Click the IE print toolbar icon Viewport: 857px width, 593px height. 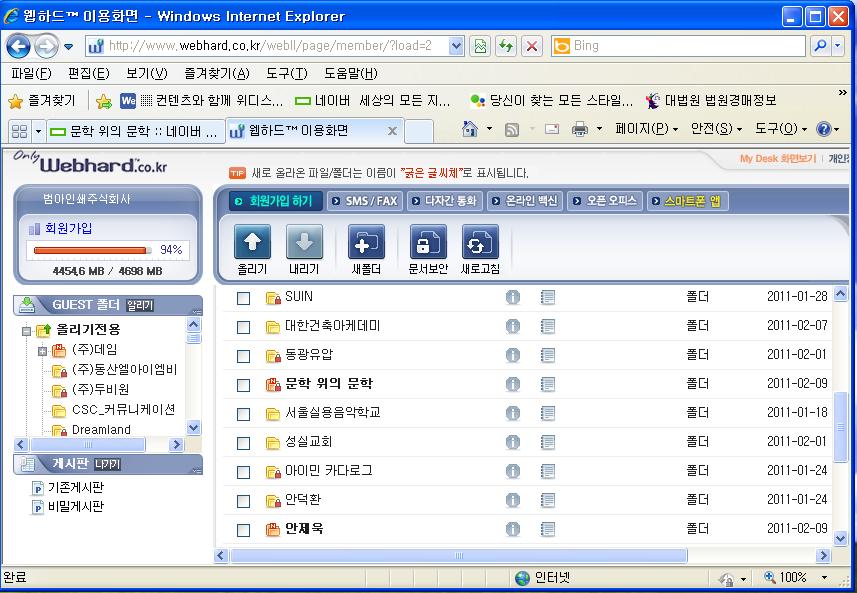point(579,130)
